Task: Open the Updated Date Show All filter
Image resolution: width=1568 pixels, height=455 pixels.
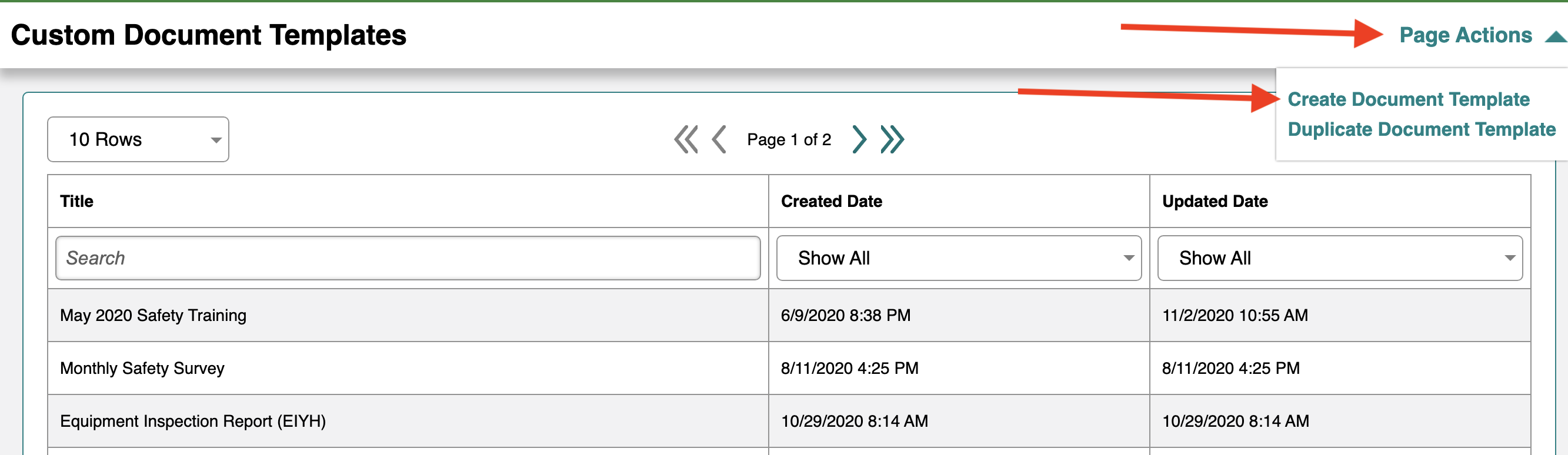Action: pyautogui.click(x=1340, y=258)
